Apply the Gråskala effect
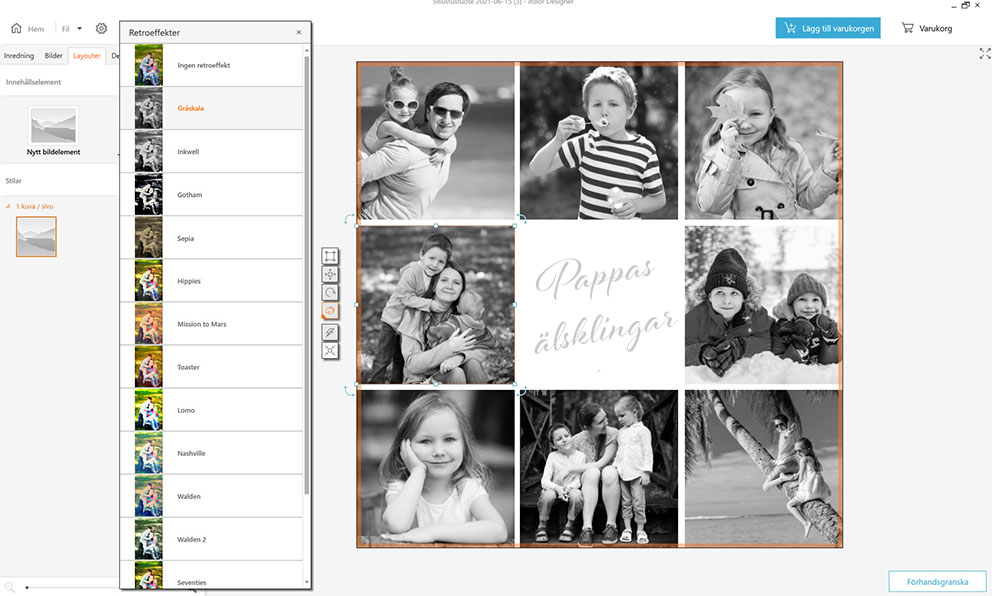992x596 pixels. 211,108
